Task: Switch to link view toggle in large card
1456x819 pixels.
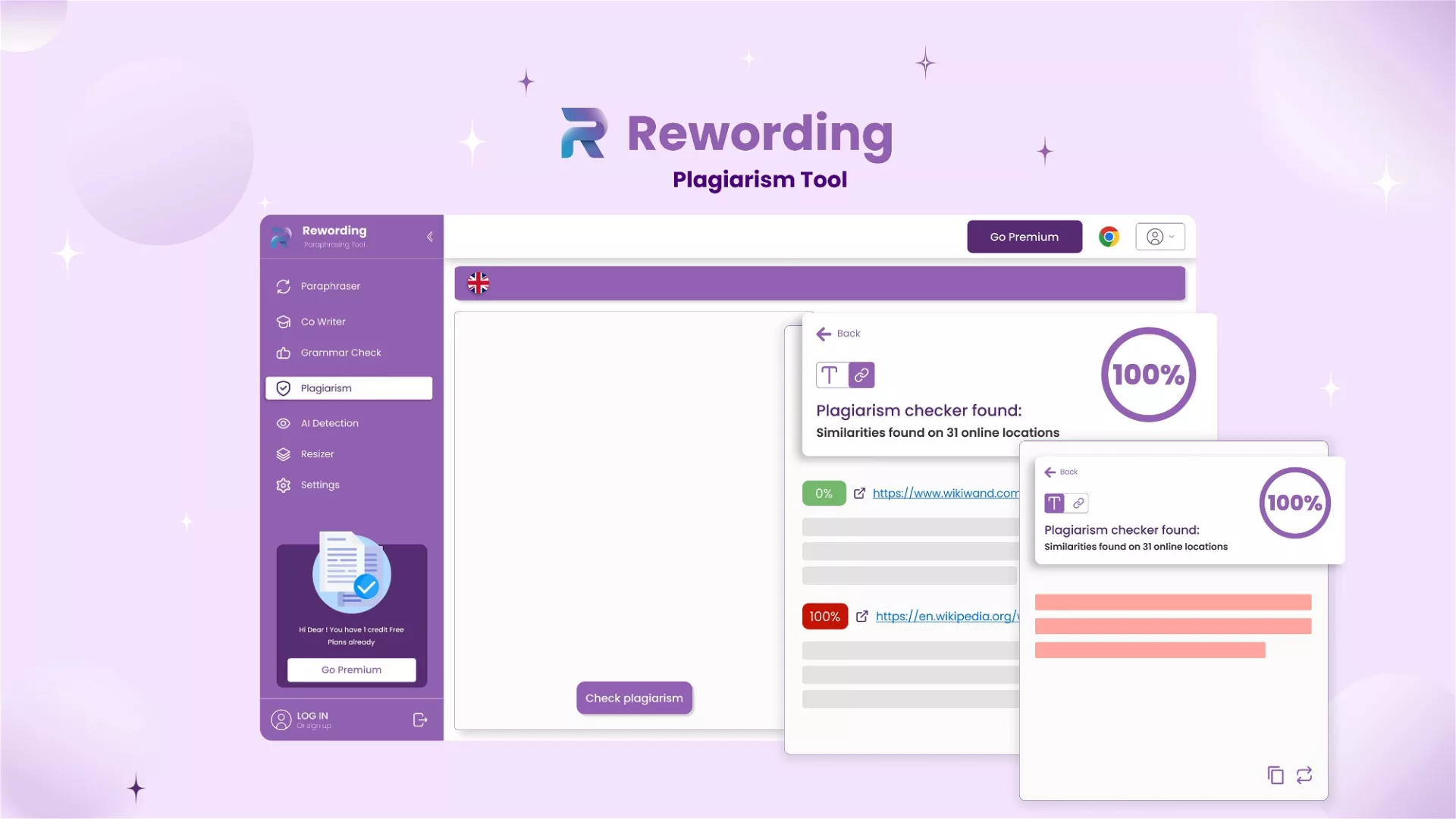Action: pos(861,375)
